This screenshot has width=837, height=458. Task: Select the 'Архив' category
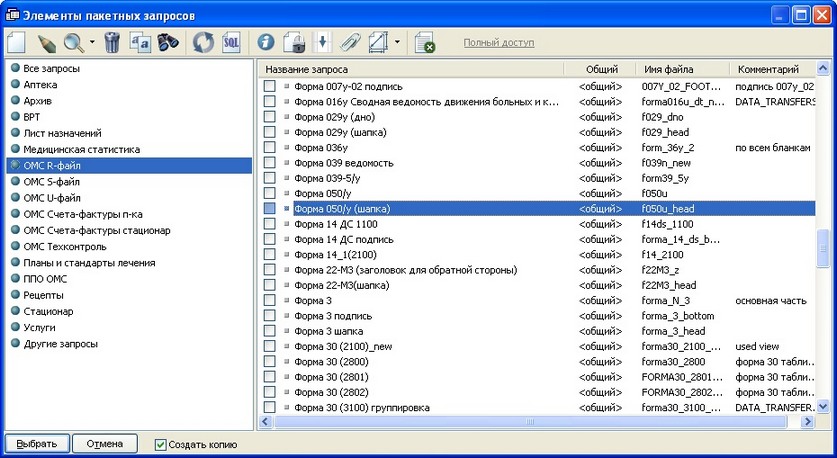37,100
